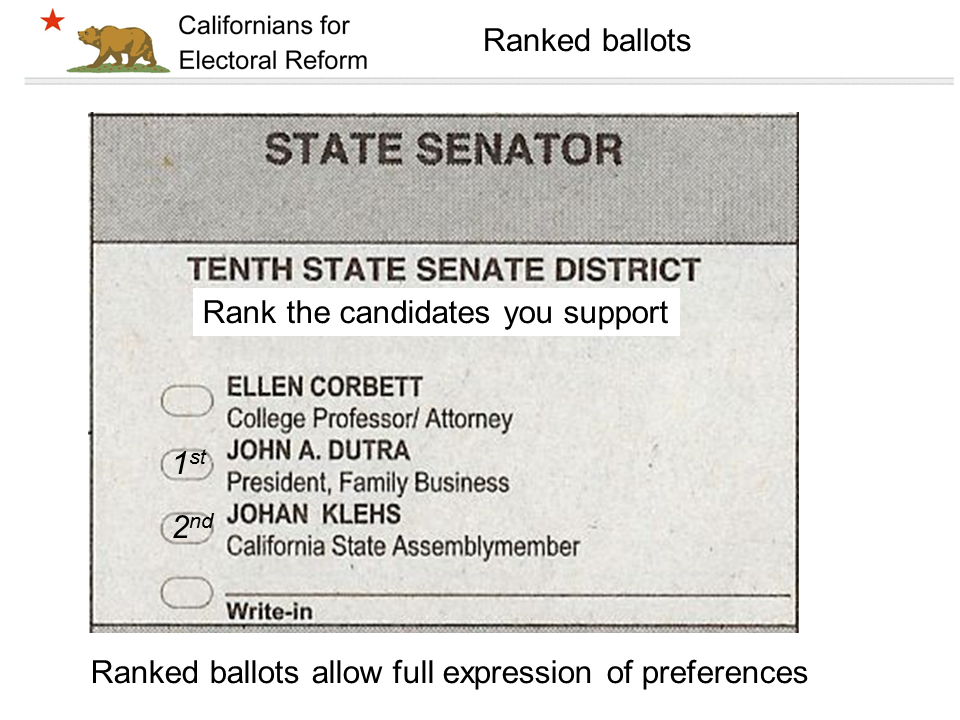Image resolution: width=960 pixels, height=720 pixels.
Task: Mark the oval beside Ellen Corbett
Action: (x=187, y=401)
